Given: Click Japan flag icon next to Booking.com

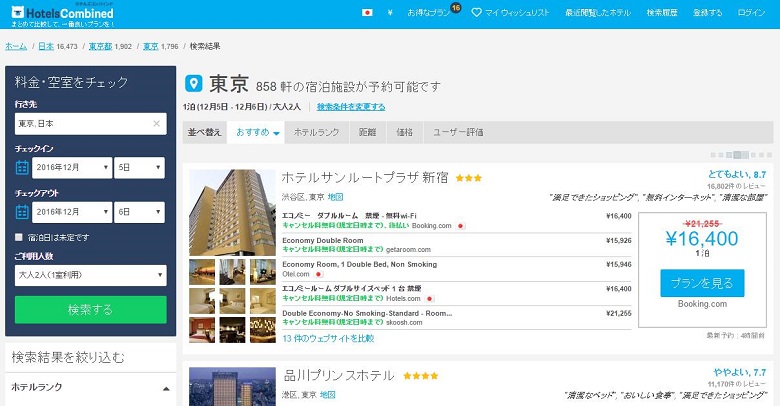Looking at the screenshot, I should tap(461, 226).
